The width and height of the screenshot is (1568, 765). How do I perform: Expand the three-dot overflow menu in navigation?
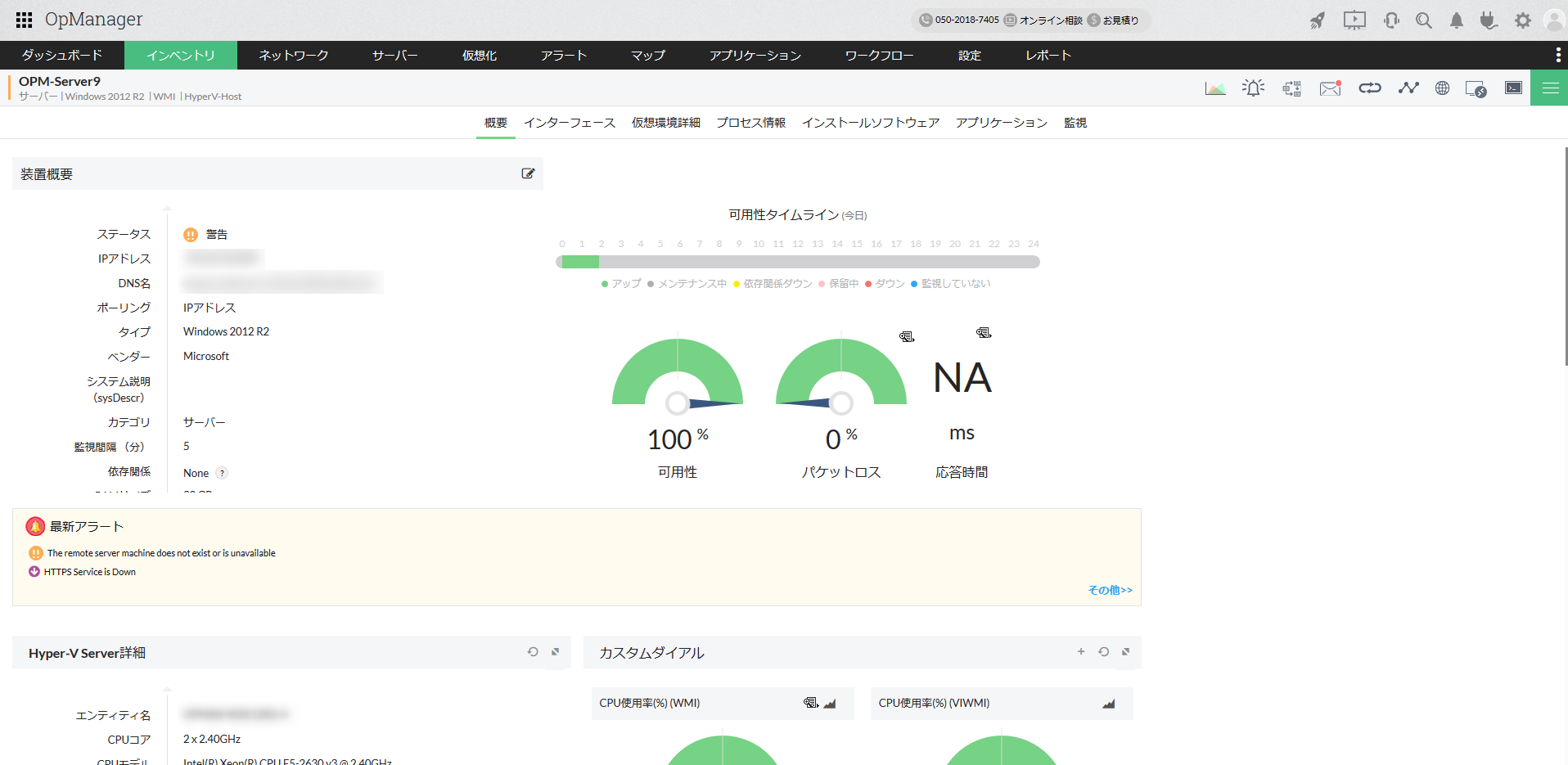1557,55
